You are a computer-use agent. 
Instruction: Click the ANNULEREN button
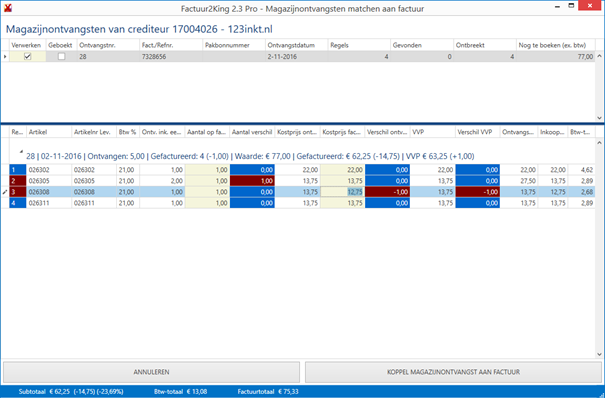click(151, 372)
